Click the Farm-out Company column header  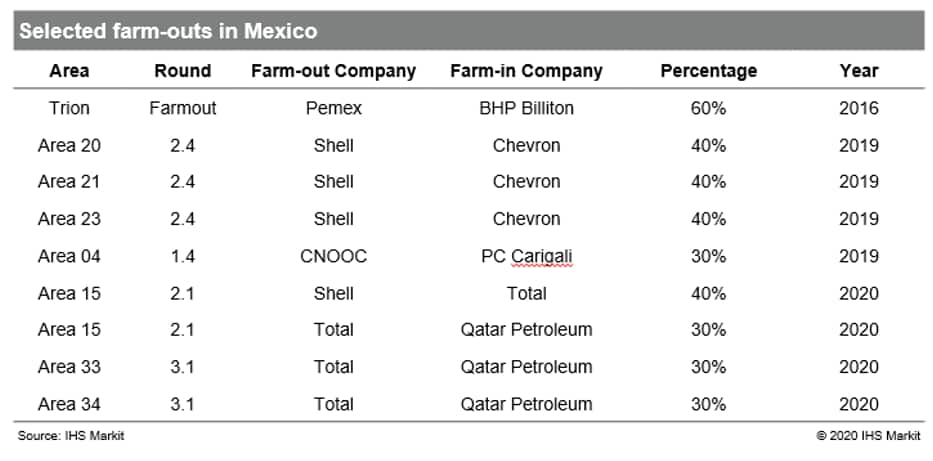tap(333, 71)
